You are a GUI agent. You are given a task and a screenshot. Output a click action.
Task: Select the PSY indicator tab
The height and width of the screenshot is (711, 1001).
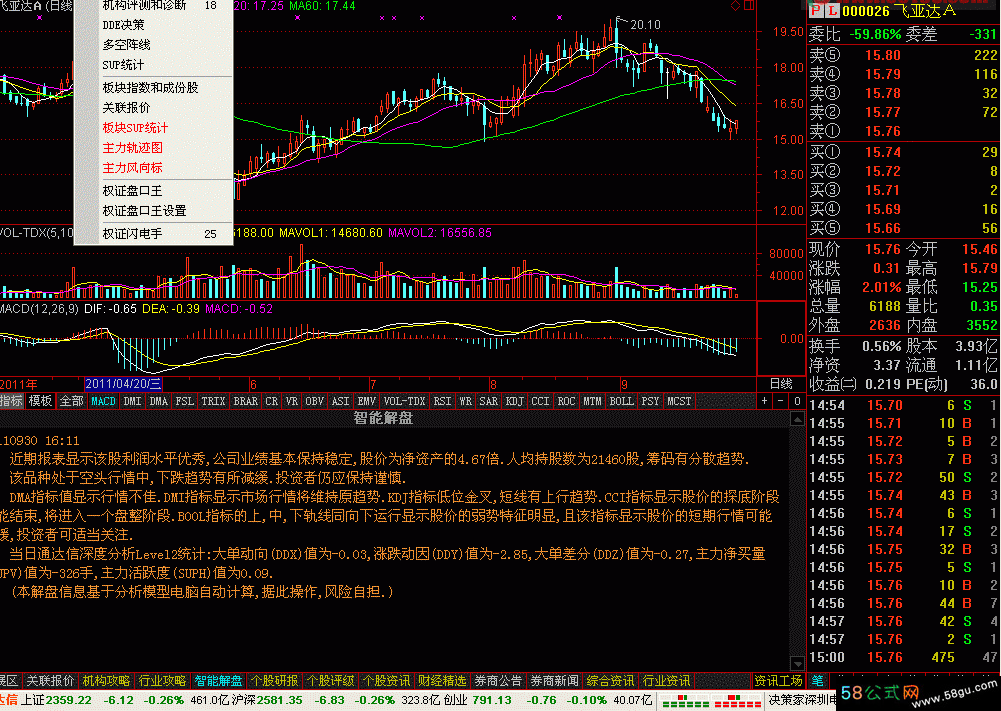[x=651, y=401]
